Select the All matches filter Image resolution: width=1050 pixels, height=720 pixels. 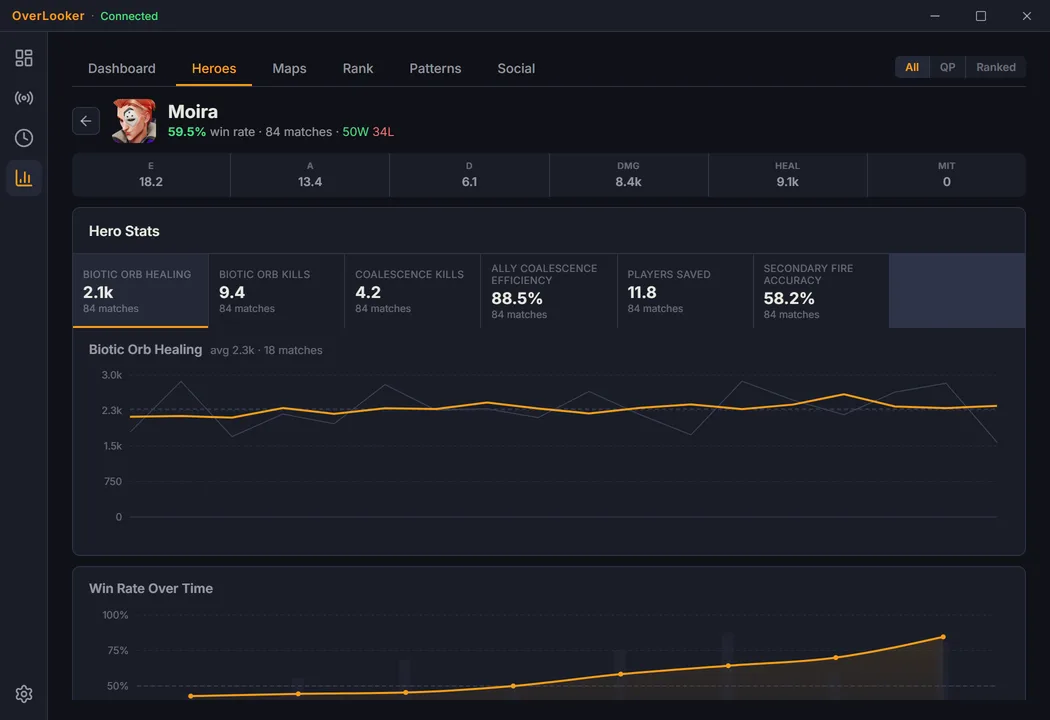tap(912, 67)
